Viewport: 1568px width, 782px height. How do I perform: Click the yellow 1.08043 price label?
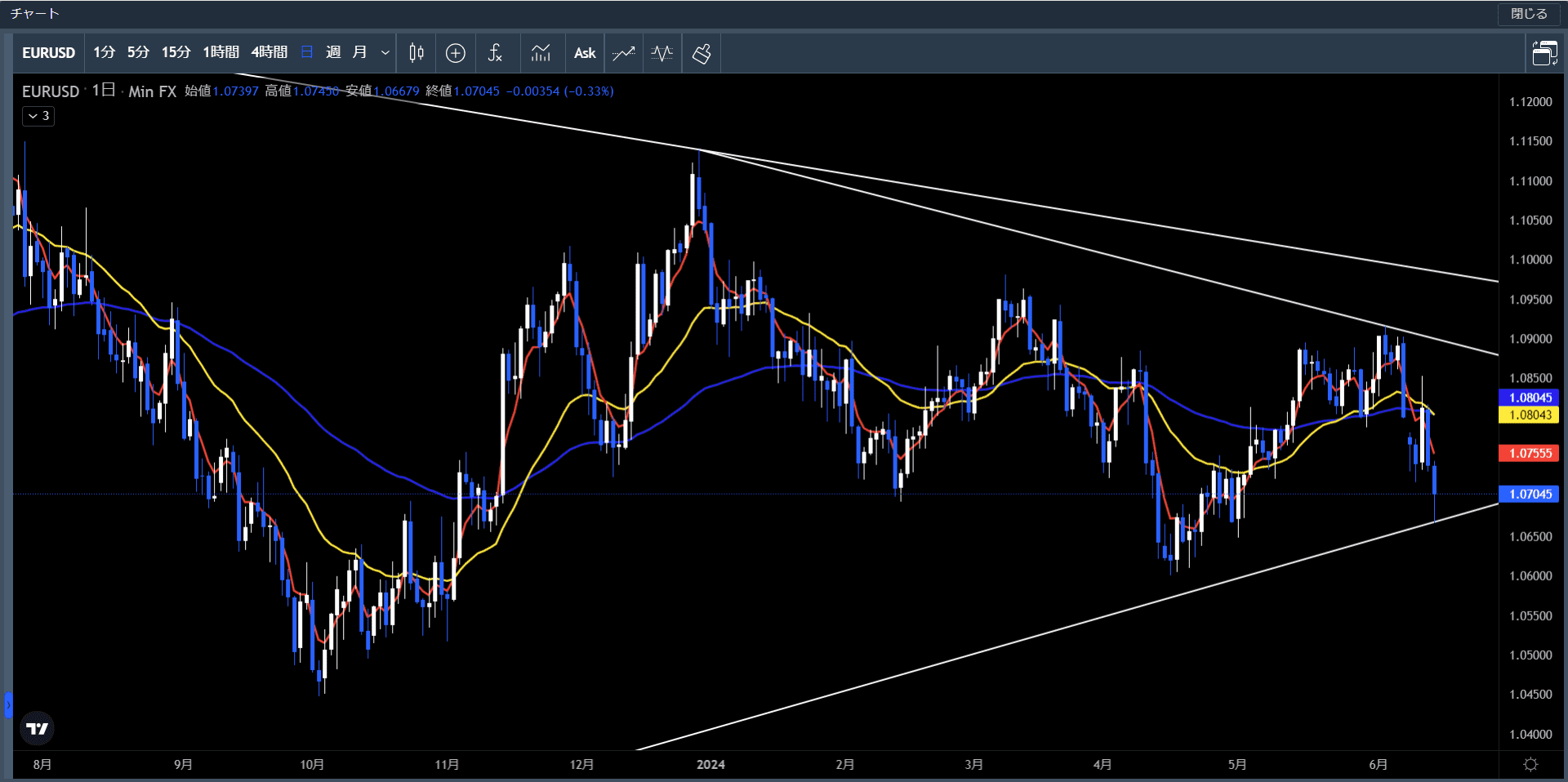click(x=1530, y=415)
